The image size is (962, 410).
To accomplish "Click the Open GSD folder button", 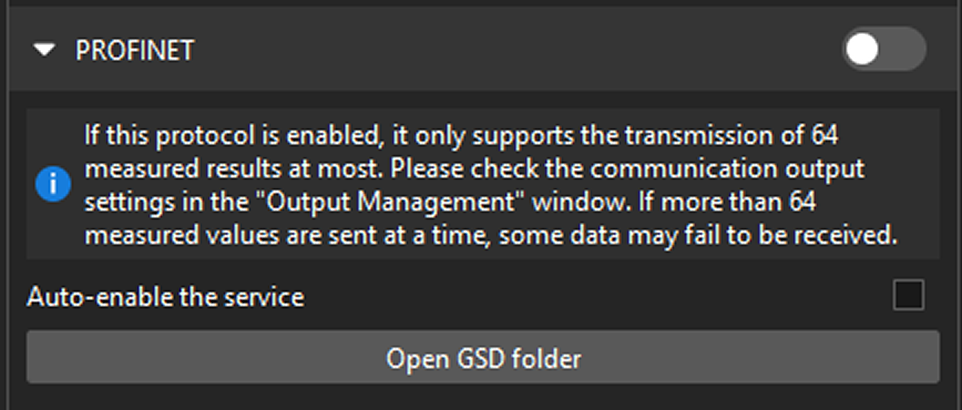I will coord(483,358).
